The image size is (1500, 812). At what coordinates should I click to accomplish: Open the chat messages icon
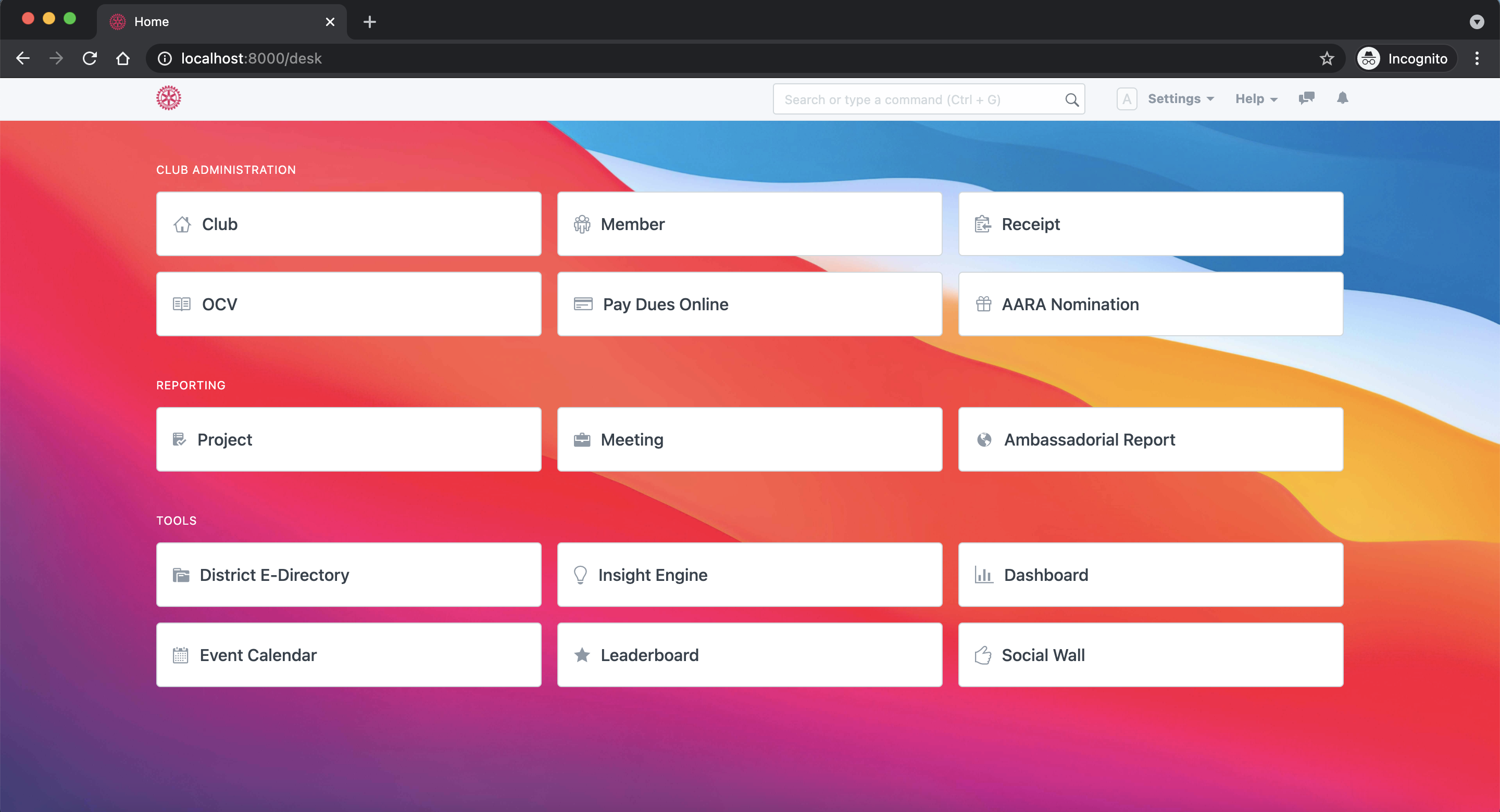tap(1306, 98)
